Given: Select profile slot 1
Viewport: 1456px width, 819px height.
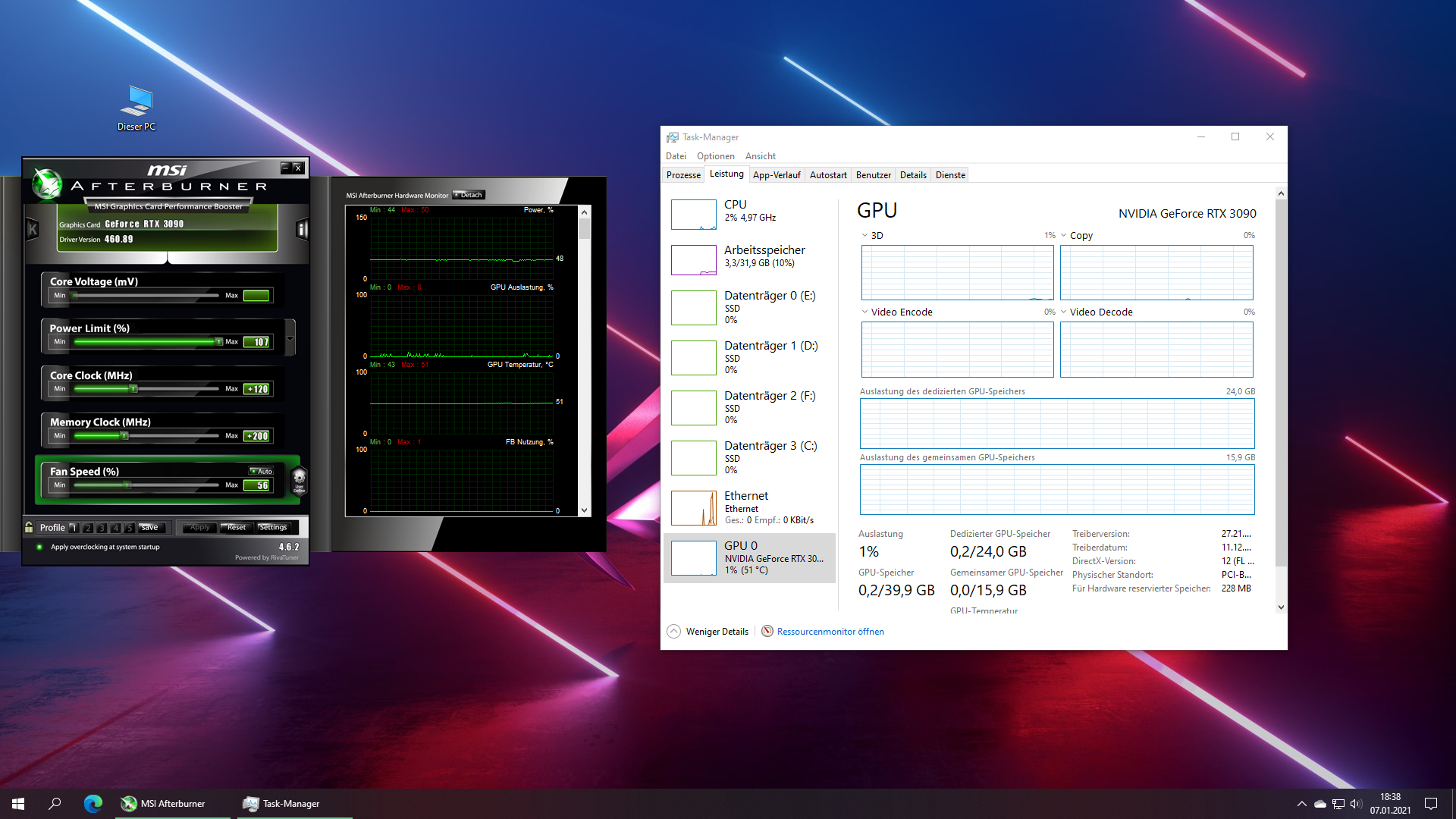Looking at the screenshot, I should tap(74, 528).
